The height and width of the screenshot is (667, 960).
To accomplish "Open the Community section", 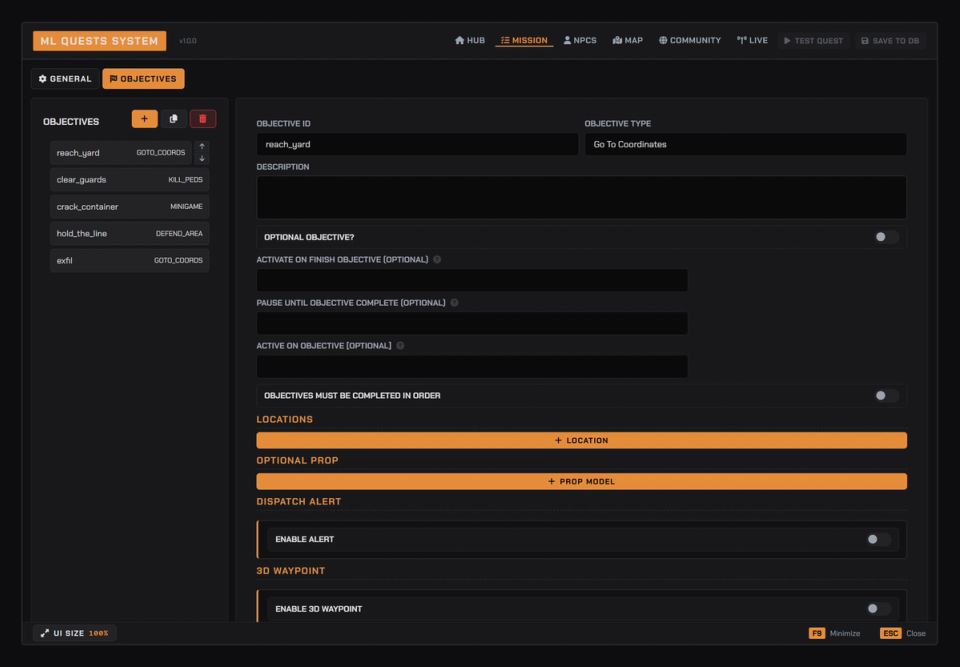I will [x=690, y=40].
